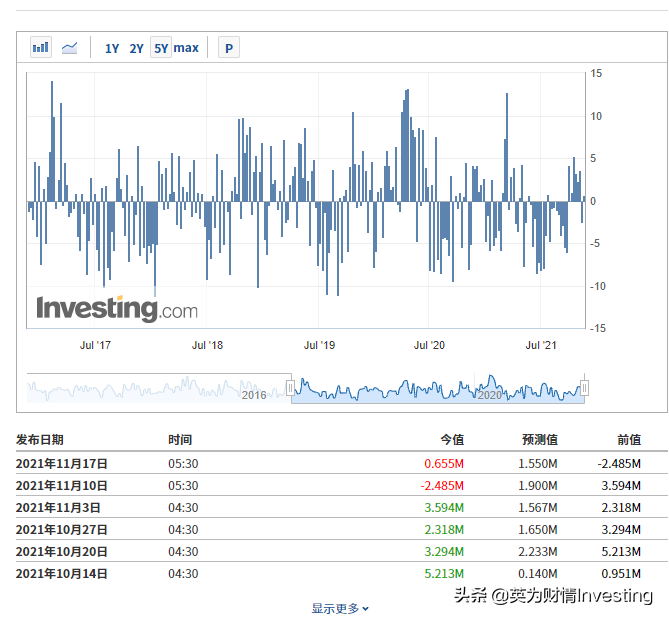Click the P button in chart toolbar
The image size is (669, 619).
coord(228,47)
